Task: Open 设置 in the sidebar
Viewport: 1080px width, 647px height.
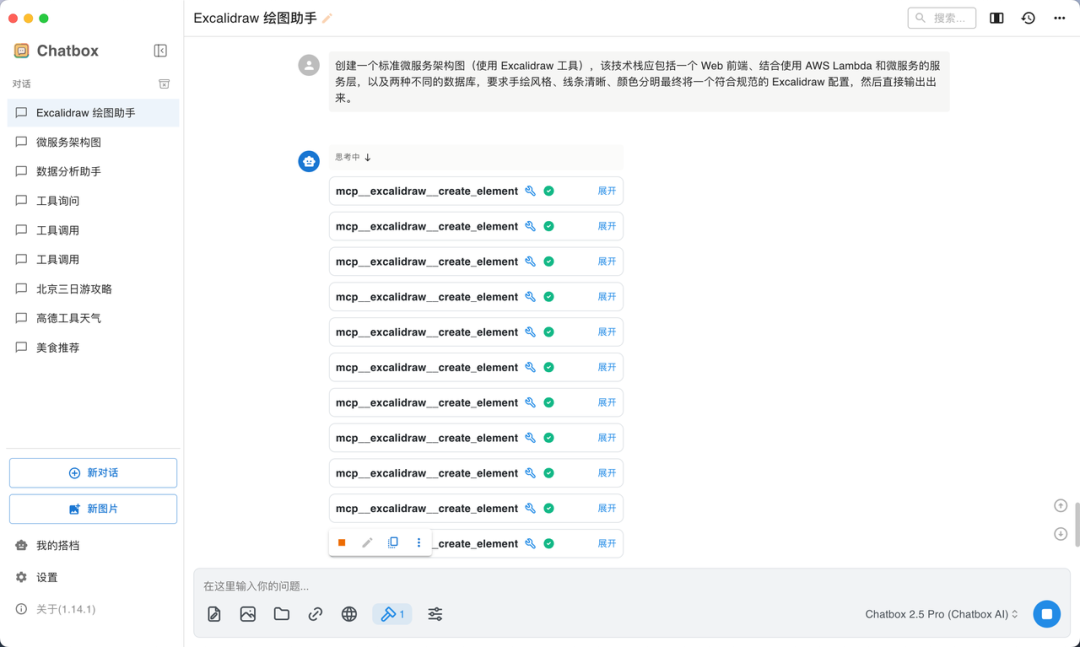Action: tap(45, 577)
